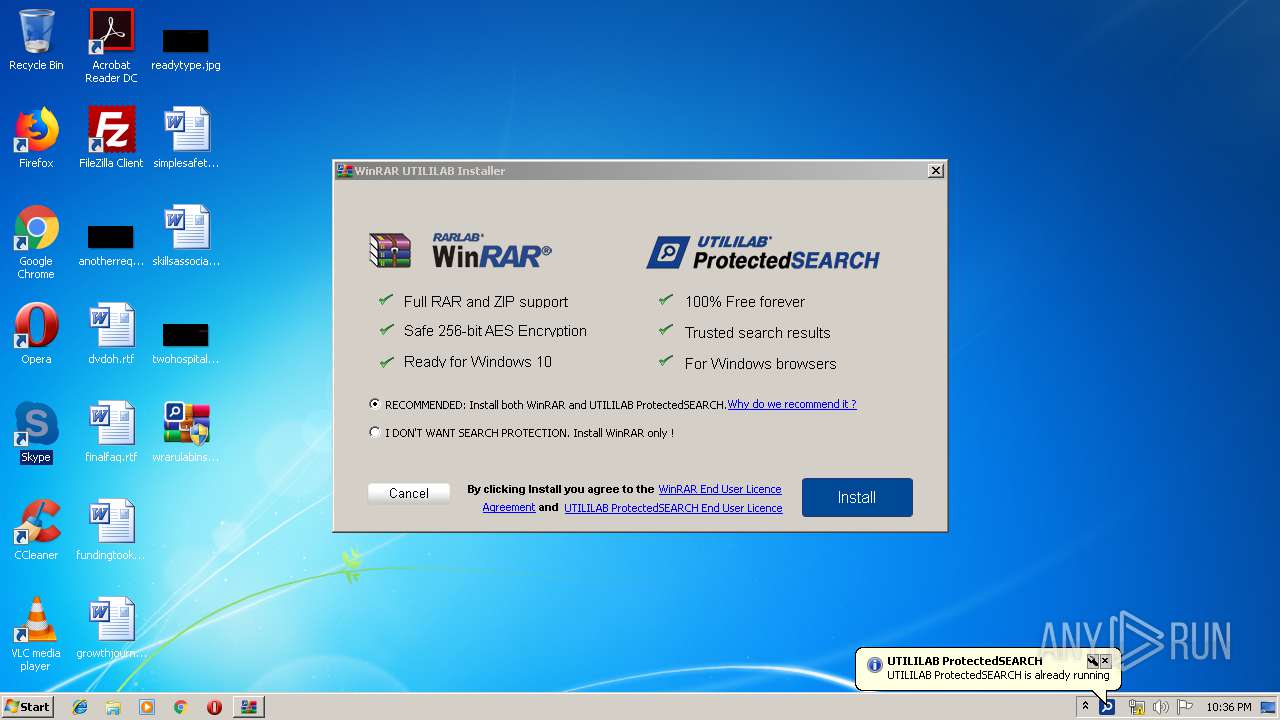Open the Skype desktop shortcut
This screenshot has height=720, width=1280.
click(36, 432)
